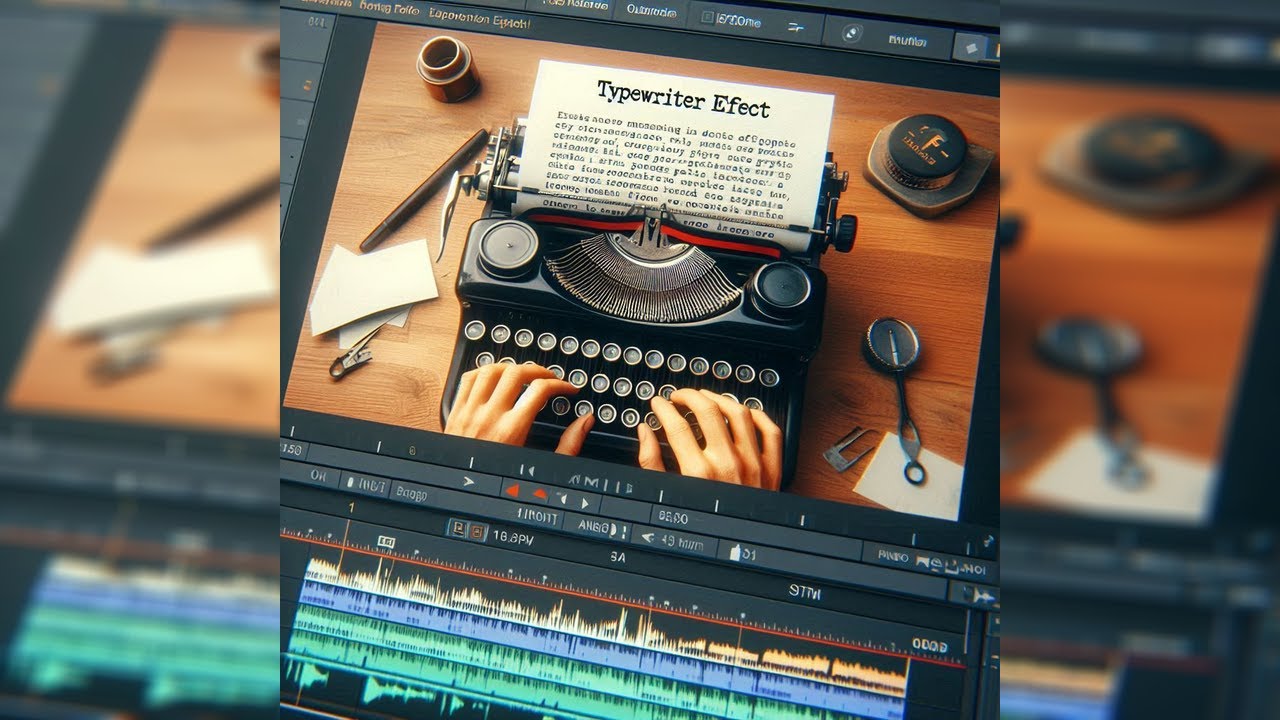
Task: Click the white right-pointing play triangle
Action: [584, 503]
